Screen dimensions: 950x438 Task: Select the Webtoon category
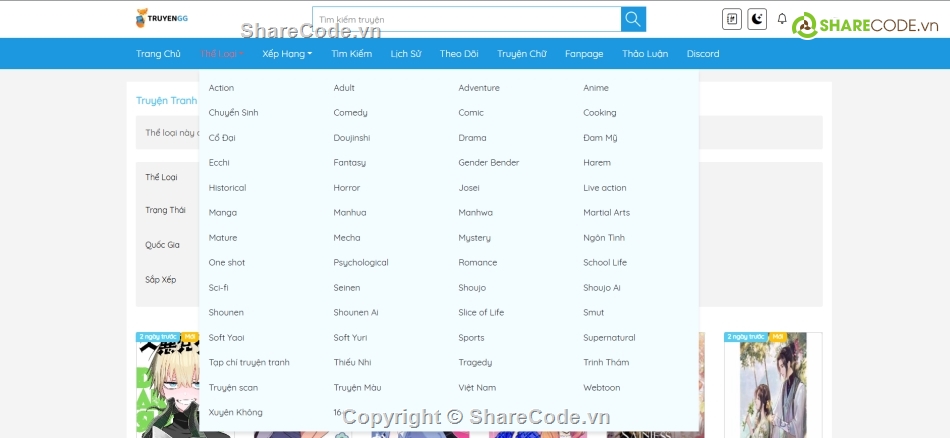(601, 388)
